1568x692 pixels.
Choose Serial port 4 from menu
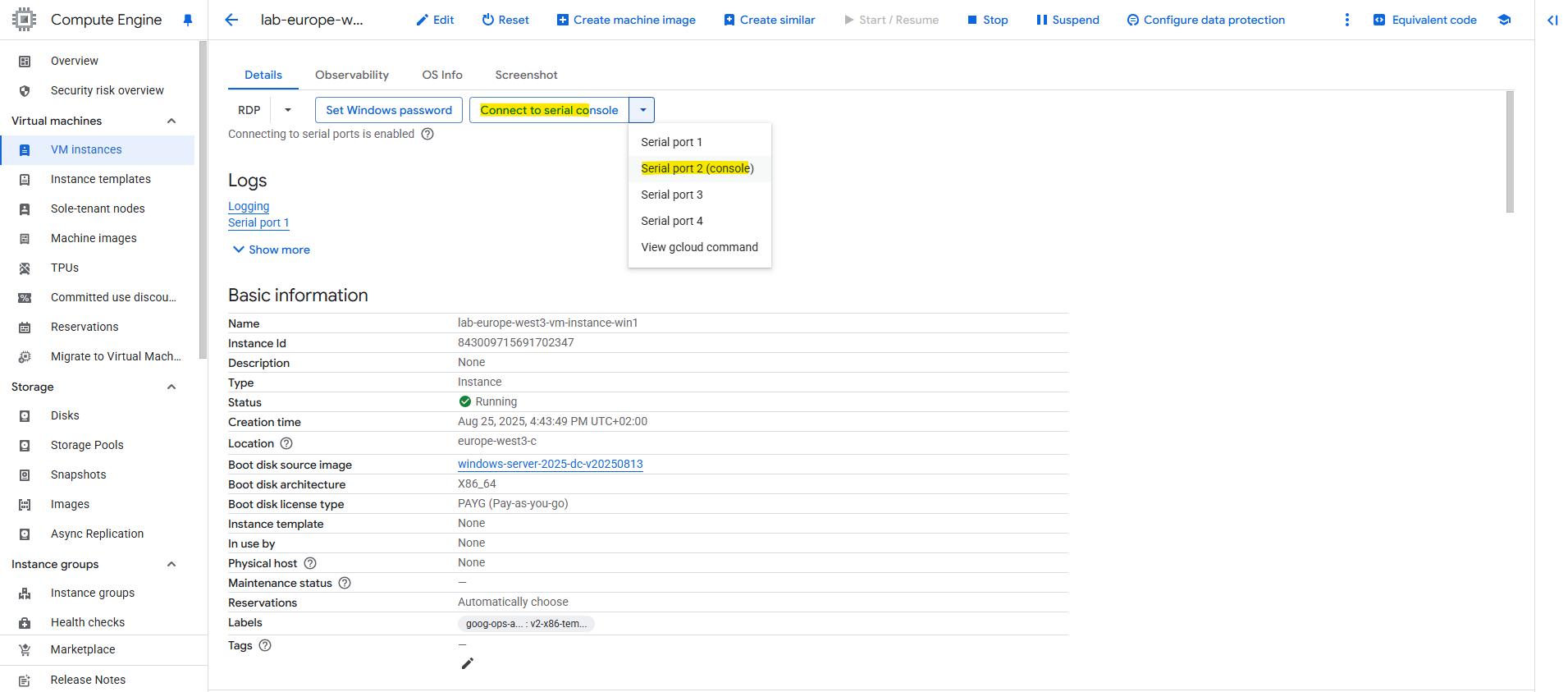point(700,221)
